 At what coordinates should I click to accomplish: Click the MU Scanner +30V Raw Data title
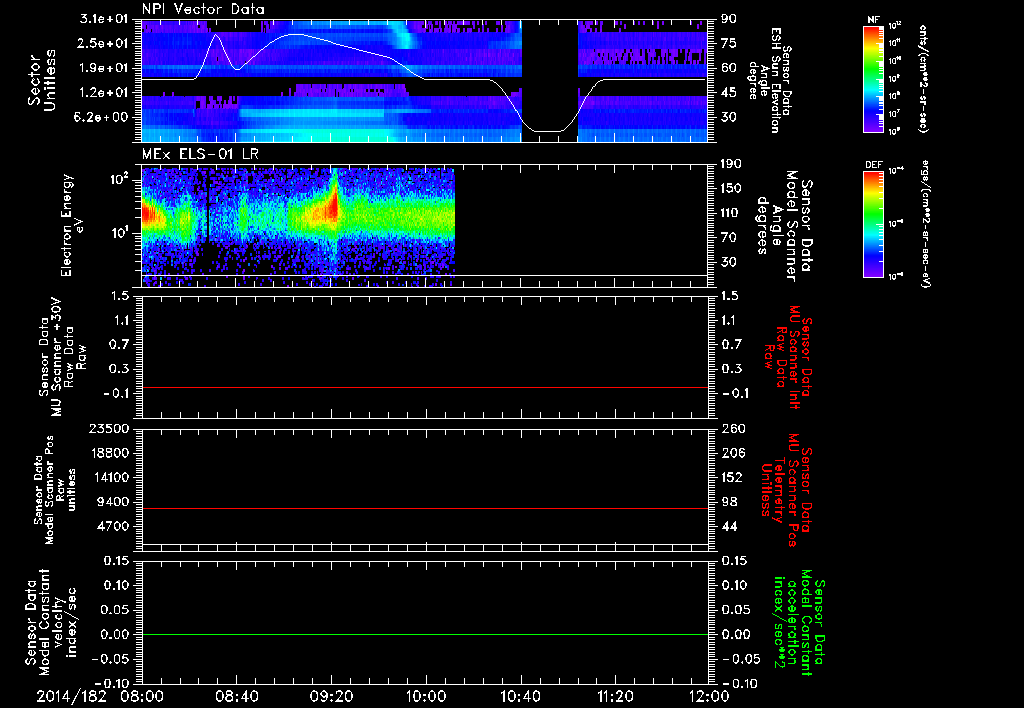coord(62,357)
